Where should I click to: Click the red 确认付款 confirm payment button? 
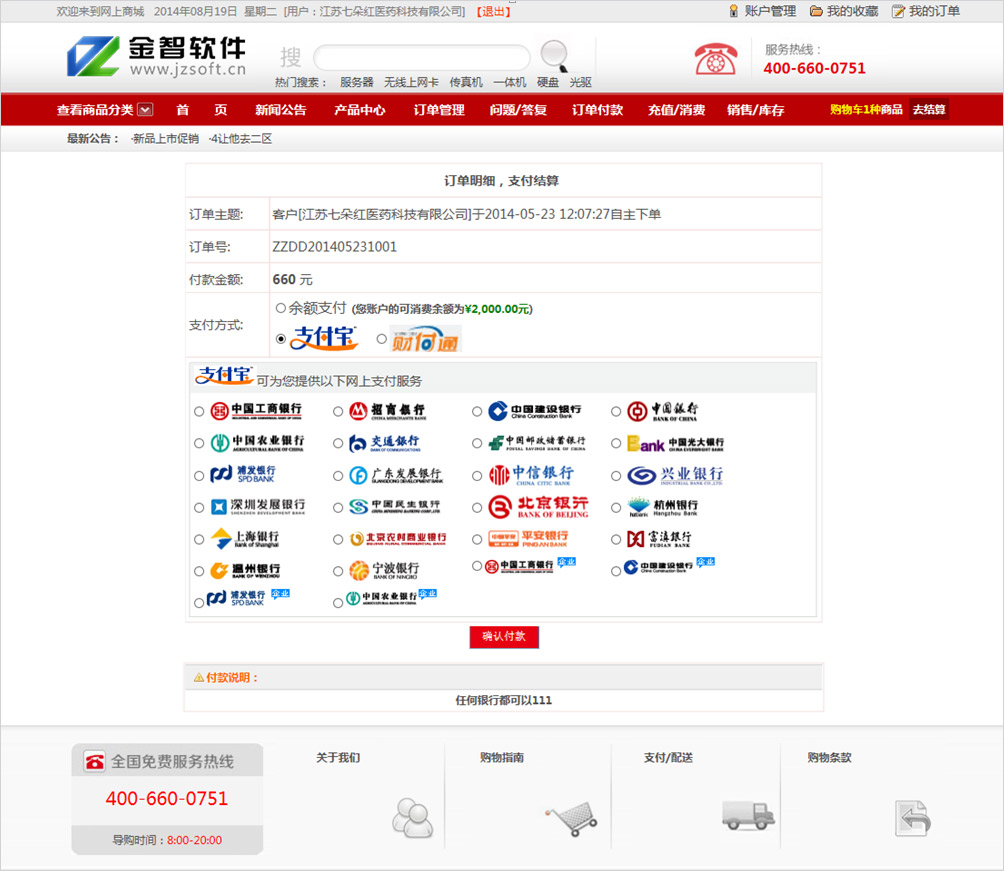click(504, 637)
